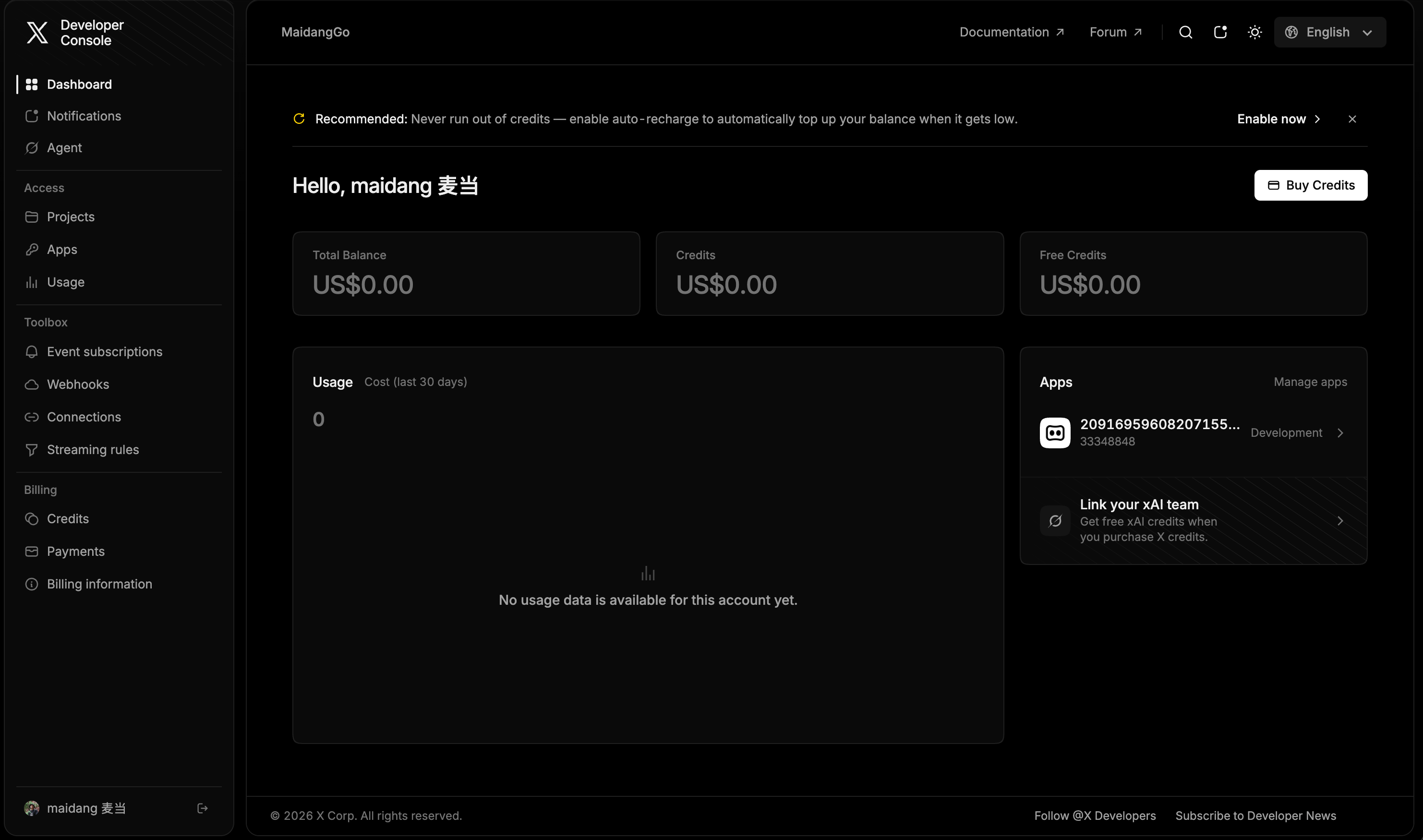
Task: Click the logout icon beside maidang
Action: tap(202, 808)
